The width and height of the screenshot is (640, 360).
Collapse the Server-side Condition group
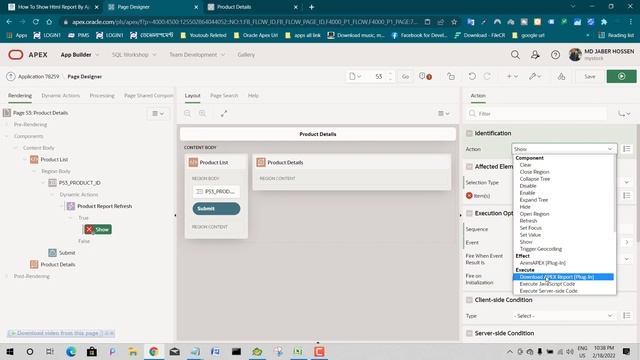pos(469,333)
